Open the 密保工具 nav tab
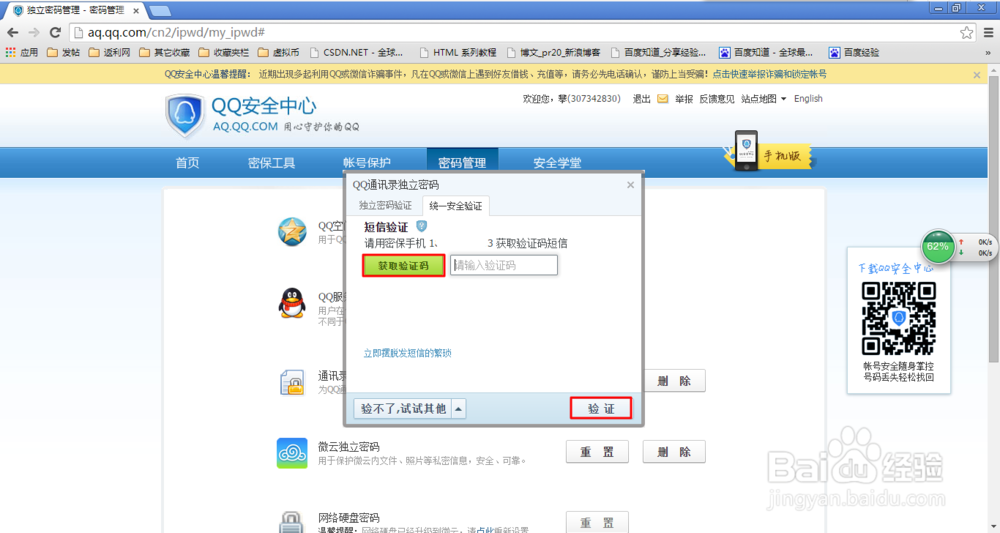This screenshot has height=533, width=1000. (x=272, y=163)
